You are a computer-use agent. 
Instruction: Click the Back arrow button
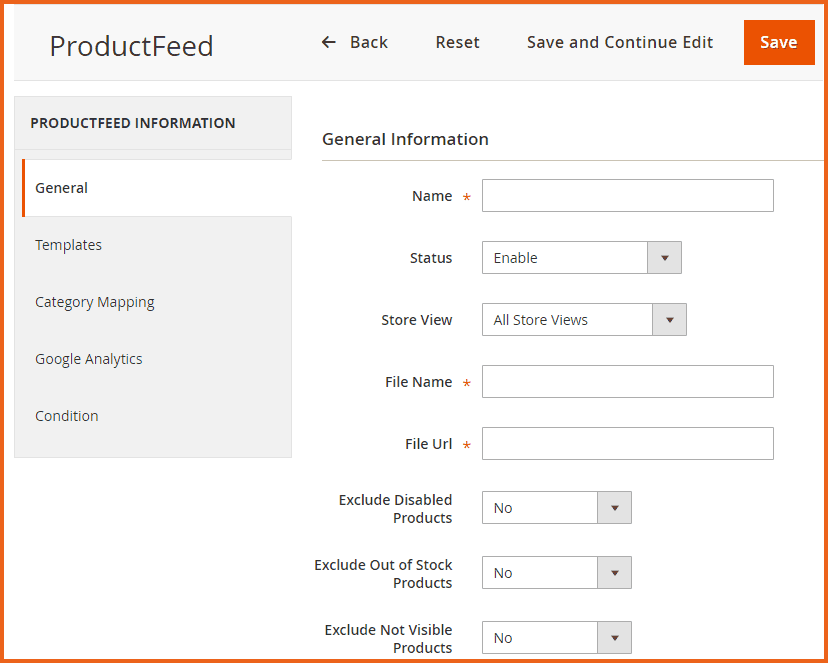354,42
